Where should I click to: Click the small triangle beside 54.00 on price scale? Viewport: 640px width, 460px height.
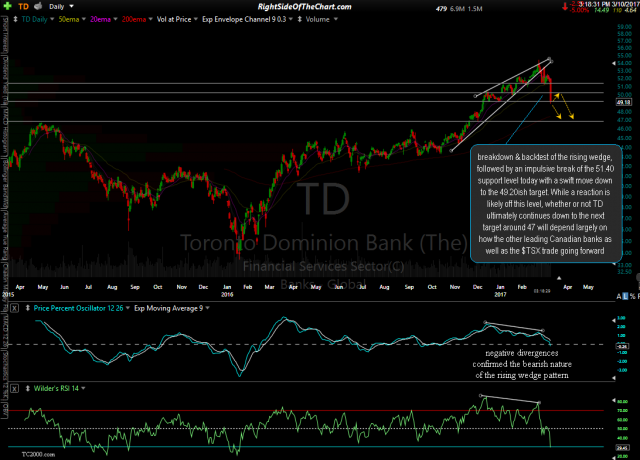coord(613,63)
